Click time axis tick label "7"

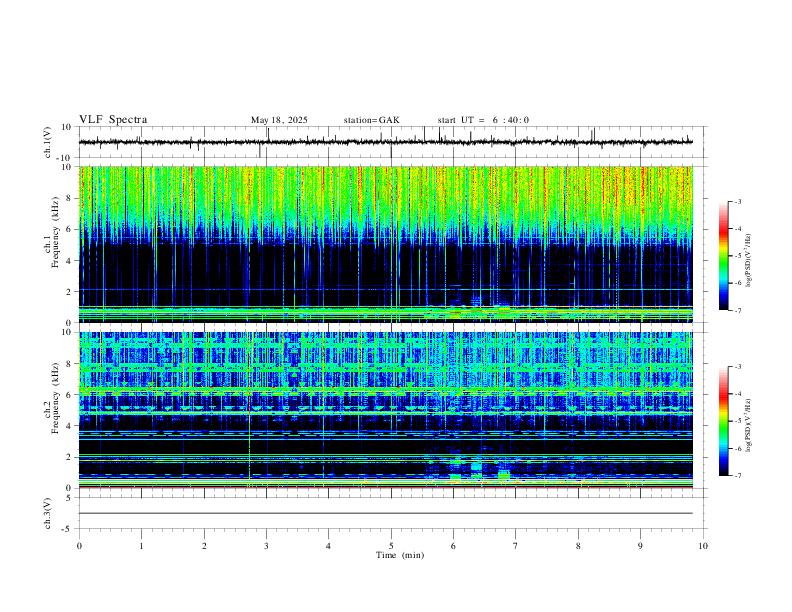tap(516, 546)
